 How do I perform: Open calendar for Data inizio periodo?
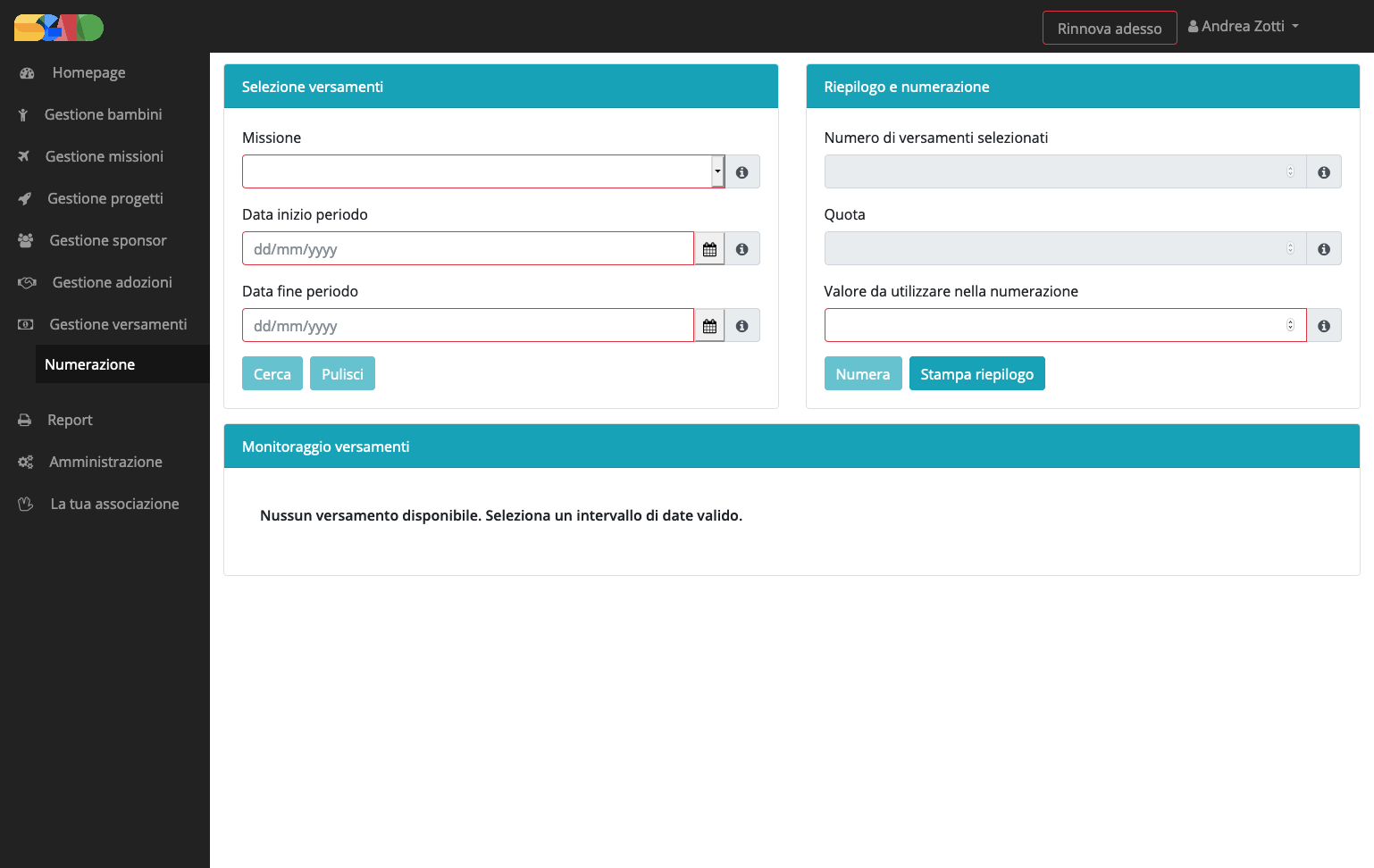[x=709, y=249]
